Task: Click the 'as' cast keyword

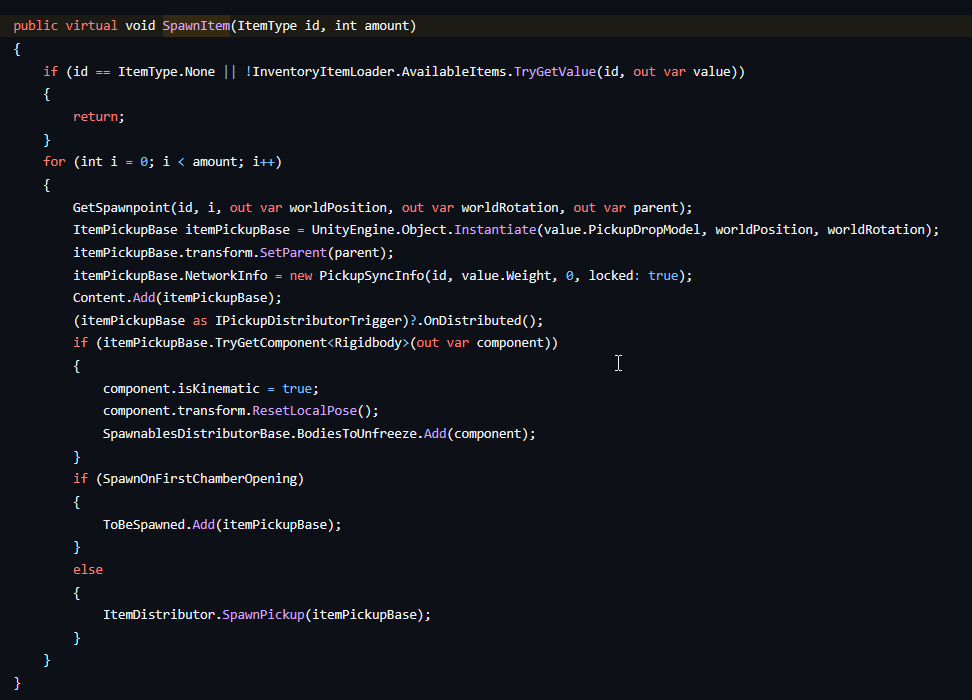Action: [200, 321]
